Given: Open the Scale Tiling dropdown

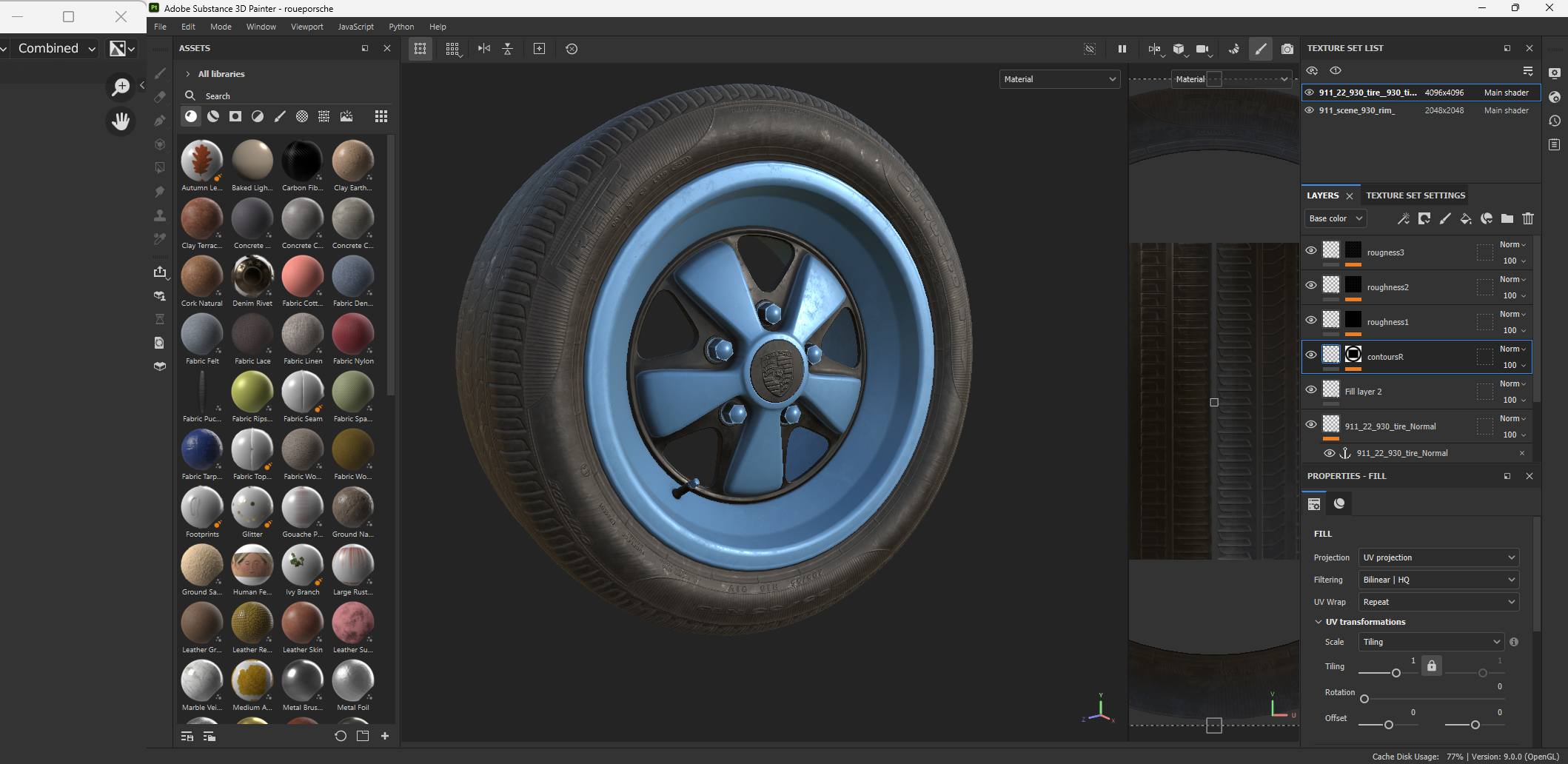Looking at the screenshot, I should coord(1432,642).
